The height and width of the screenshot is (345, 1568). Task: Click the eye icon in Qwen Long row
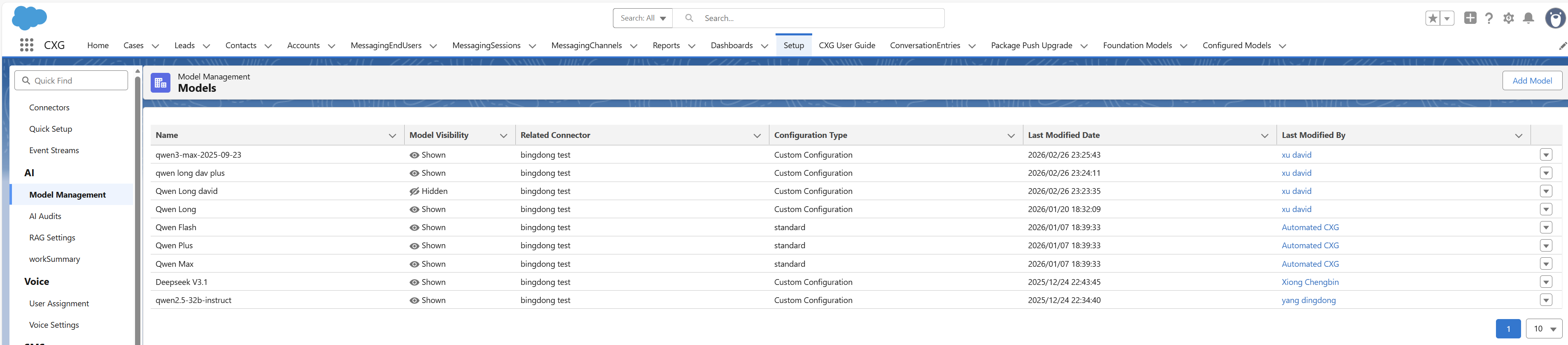point(415,209)
